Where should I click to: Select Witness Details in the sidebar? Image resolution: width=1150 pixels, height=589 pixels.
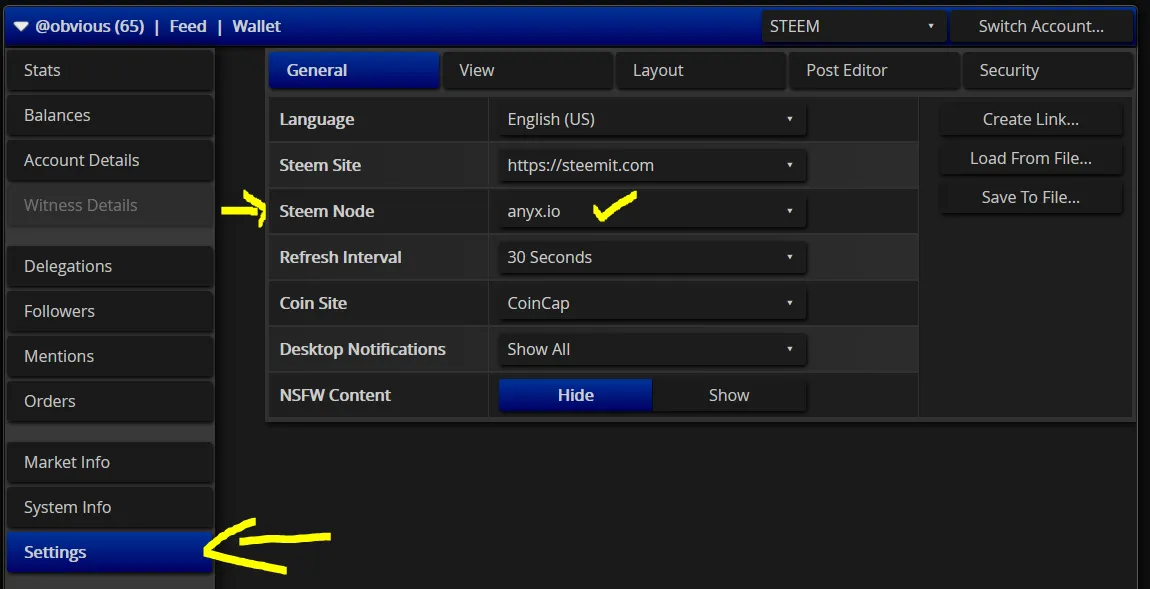coord(110,205)
